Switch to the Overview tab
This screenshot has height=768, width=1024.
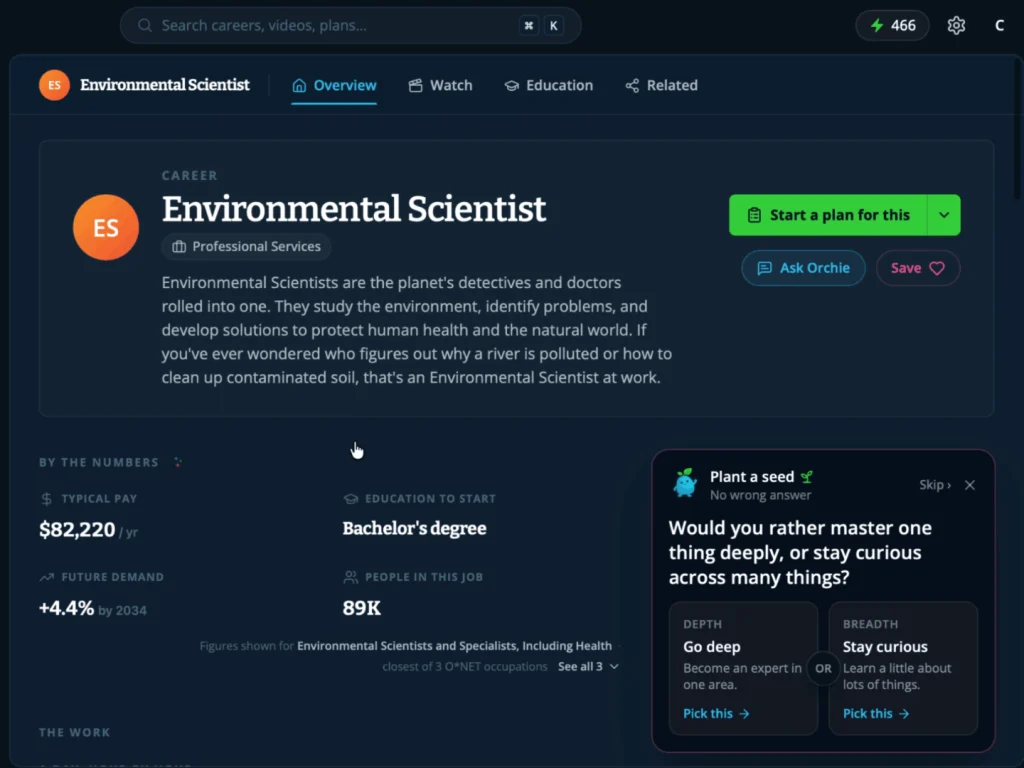tap(334, 86)
